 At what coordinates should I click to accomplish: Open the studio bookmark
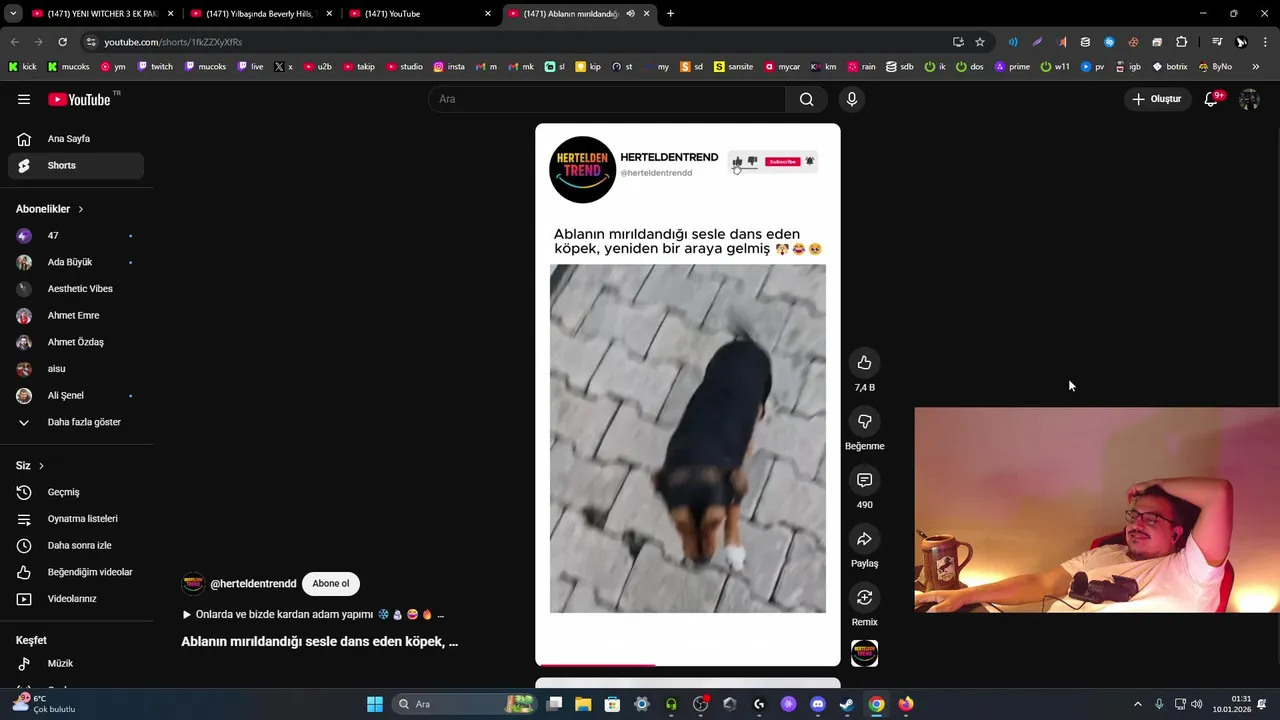point(404,67)
